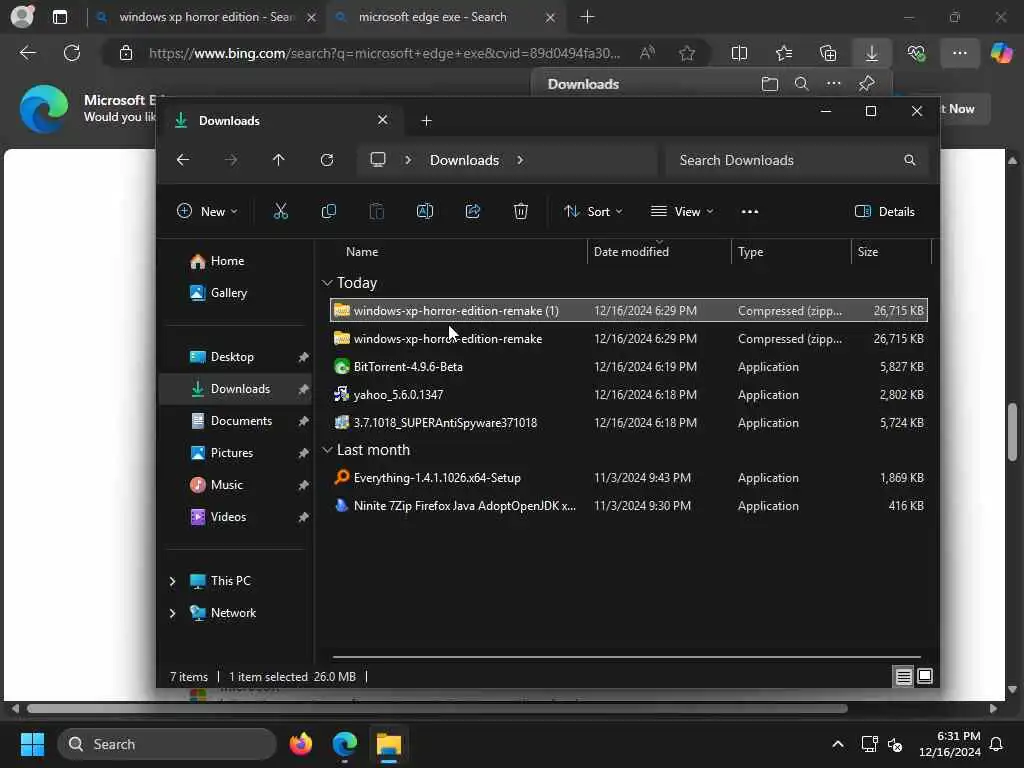Click the Edge page vertical scrollbar thumb
Screen dimensions: 1024x768
coord(1012,432)
